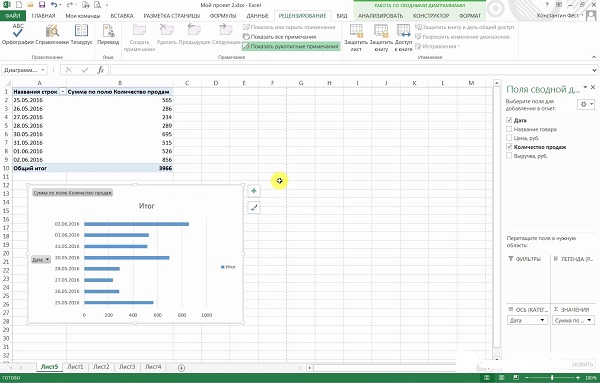
Task: Open the Тезаурус thesaurus
Action: (81, 34)
